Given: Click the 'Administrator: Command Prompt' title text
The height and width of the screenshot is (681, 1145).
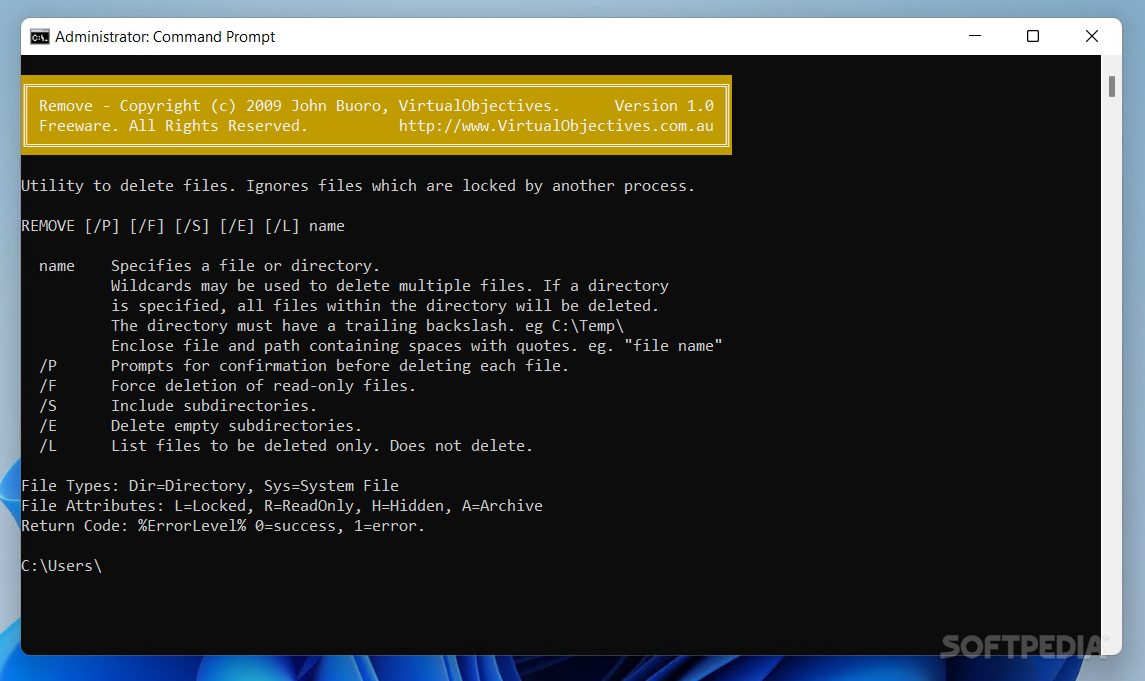Looking at the screenshot, I should click(x=165, y=36).
